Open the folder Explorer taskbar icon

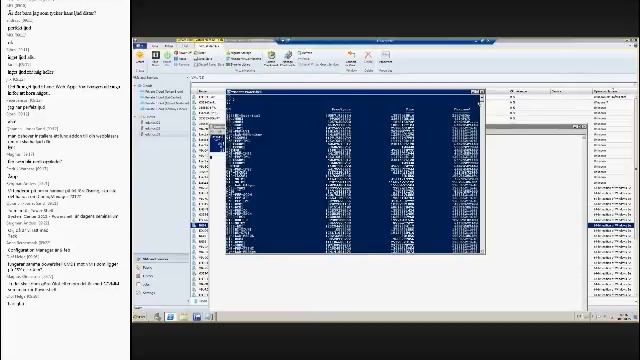point(183,317)
